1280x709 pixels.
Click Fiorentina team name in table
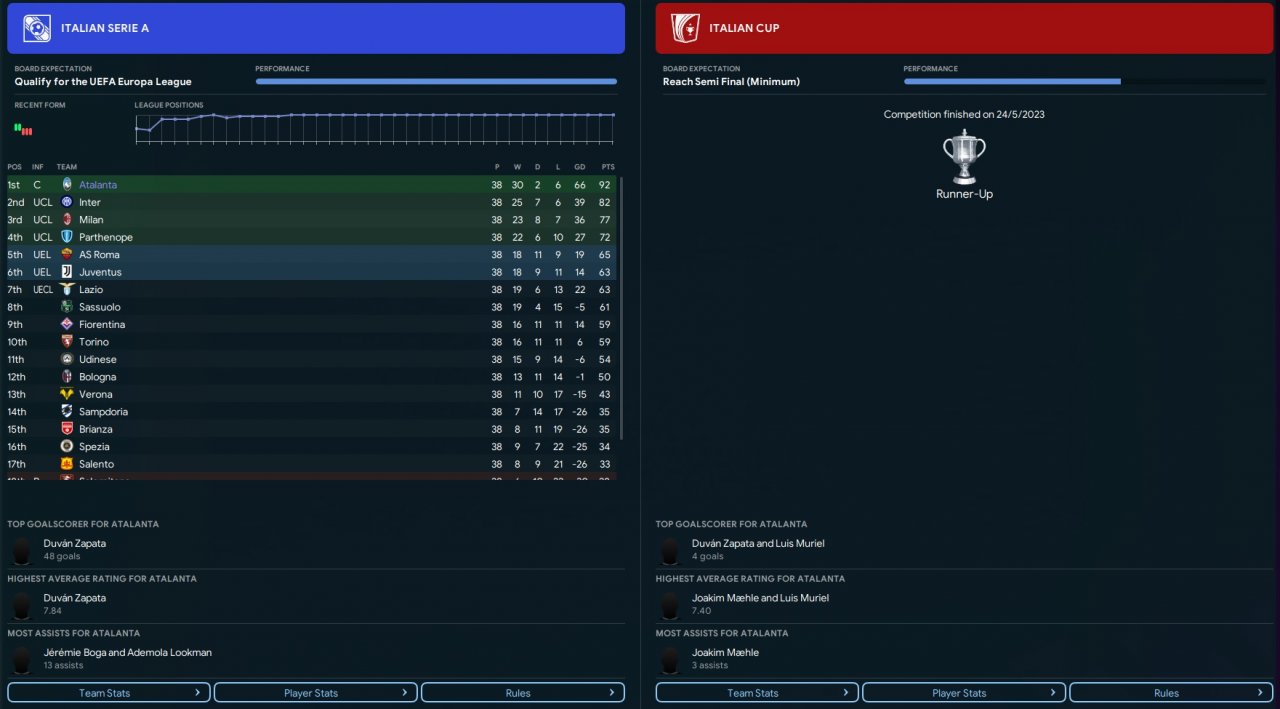coord(102,325)
